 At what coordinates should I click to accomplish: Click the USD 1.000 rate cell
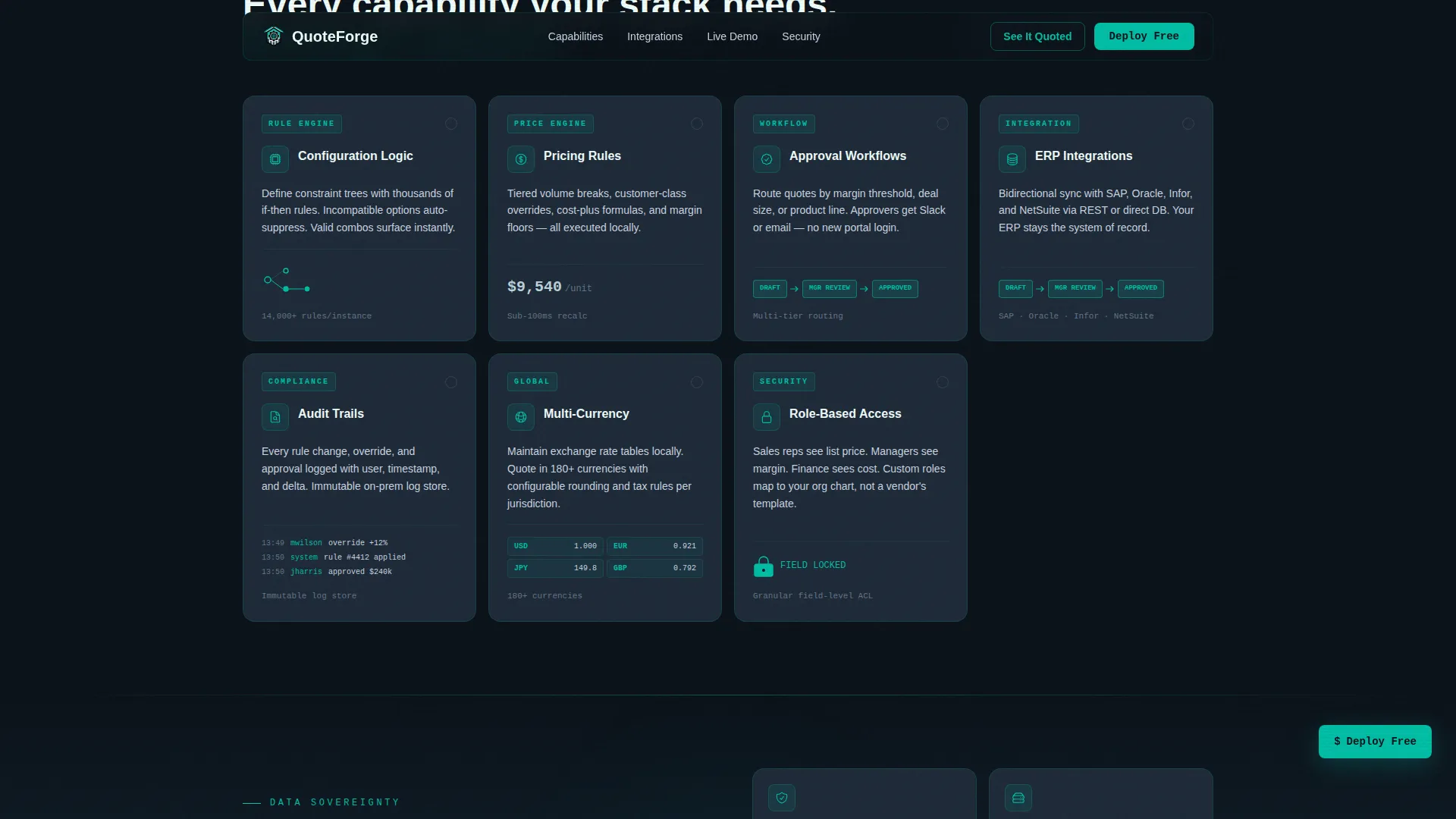click(x=555, y=546)
